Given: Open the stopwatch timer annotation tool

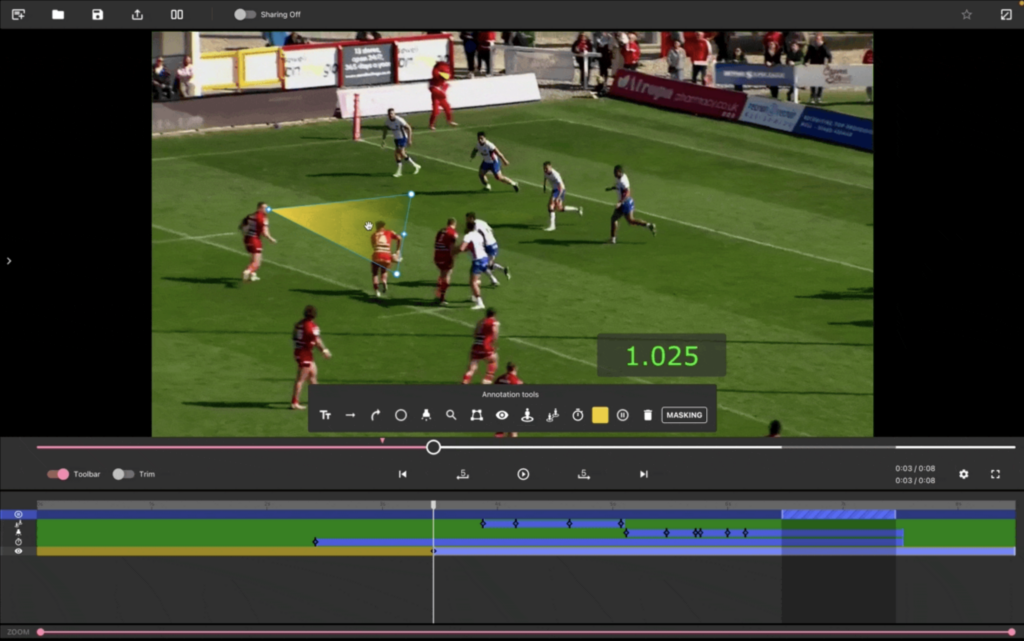Looking at the screenshot, I should point(577,414).
